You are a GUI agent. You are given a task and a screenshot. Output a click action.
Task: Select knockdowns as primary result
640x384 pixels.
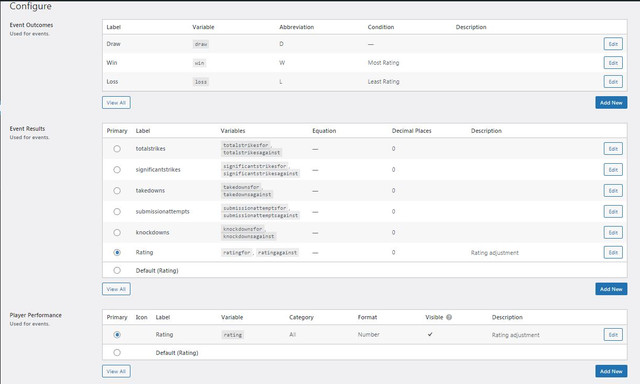(x=117, y=232)
